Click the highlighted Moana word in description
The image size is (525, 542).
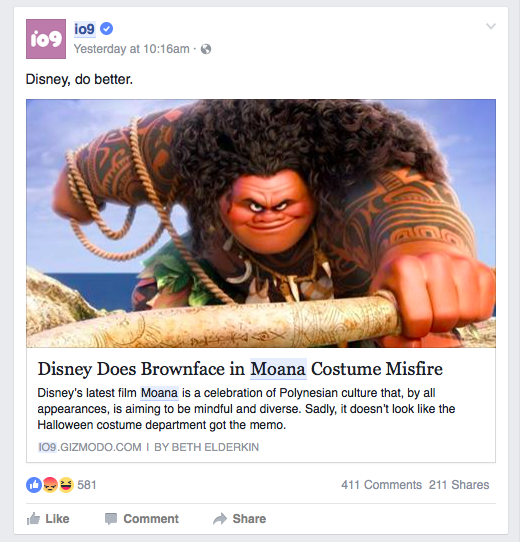[159, 393]
